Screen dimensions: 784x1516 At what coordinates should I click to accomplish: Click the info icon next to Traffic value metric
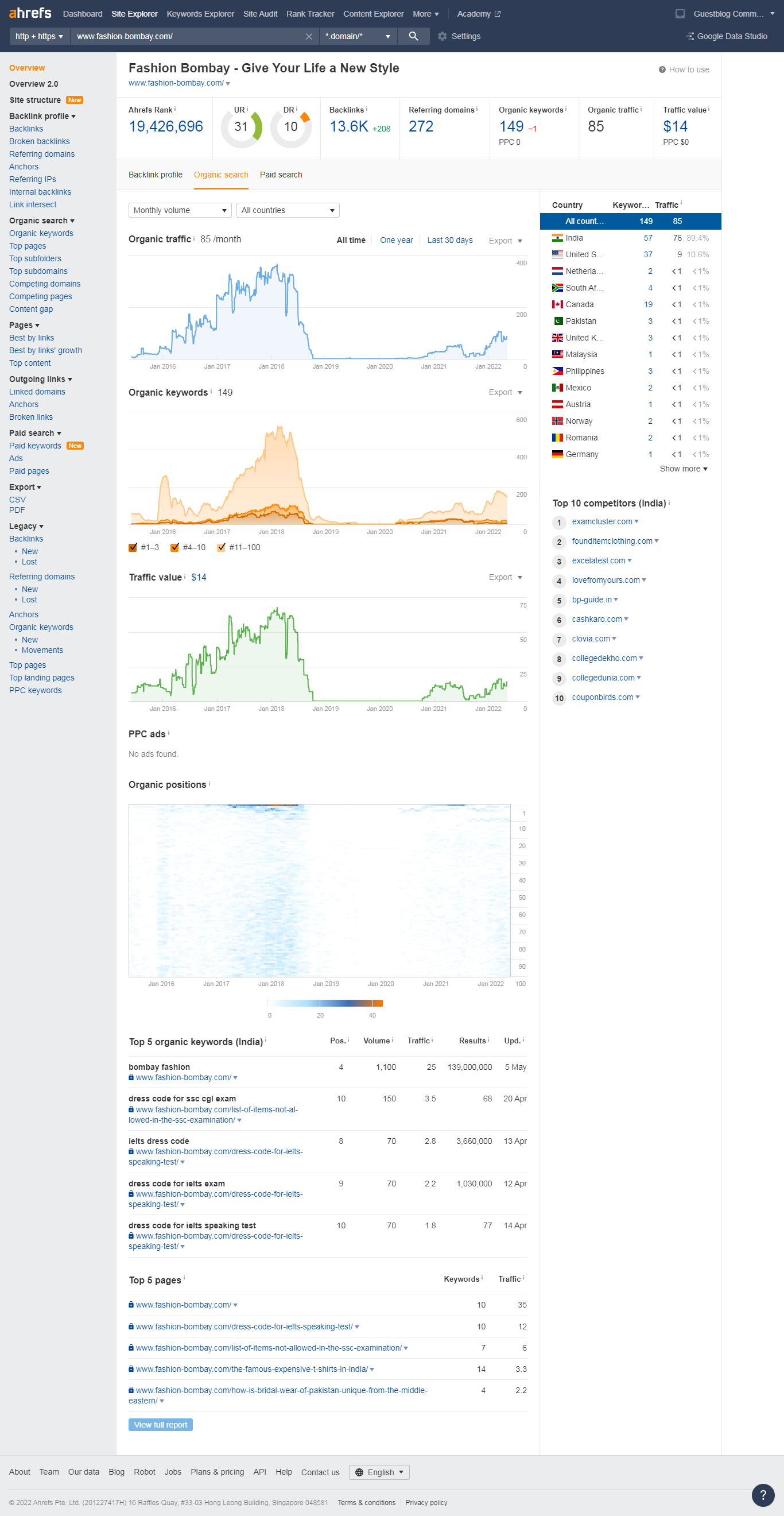coord(709,109)
